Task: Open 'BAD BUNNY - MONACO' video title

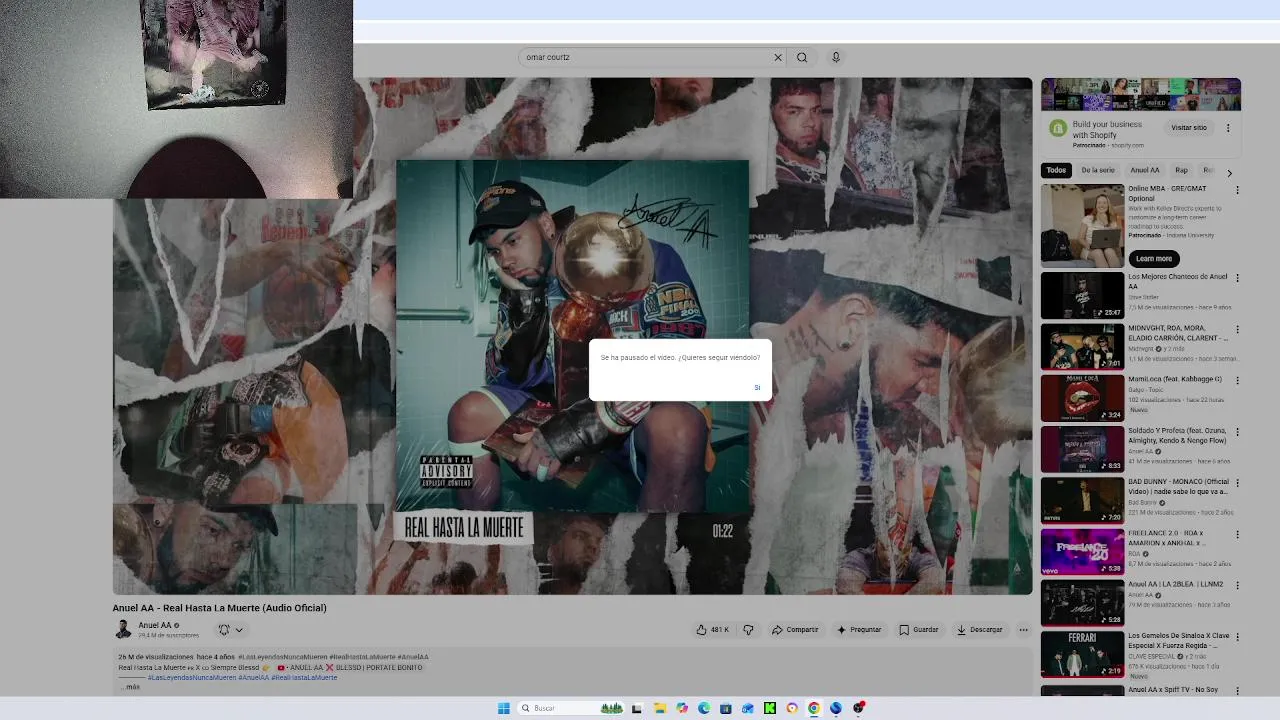Action: pos(1179,487)
